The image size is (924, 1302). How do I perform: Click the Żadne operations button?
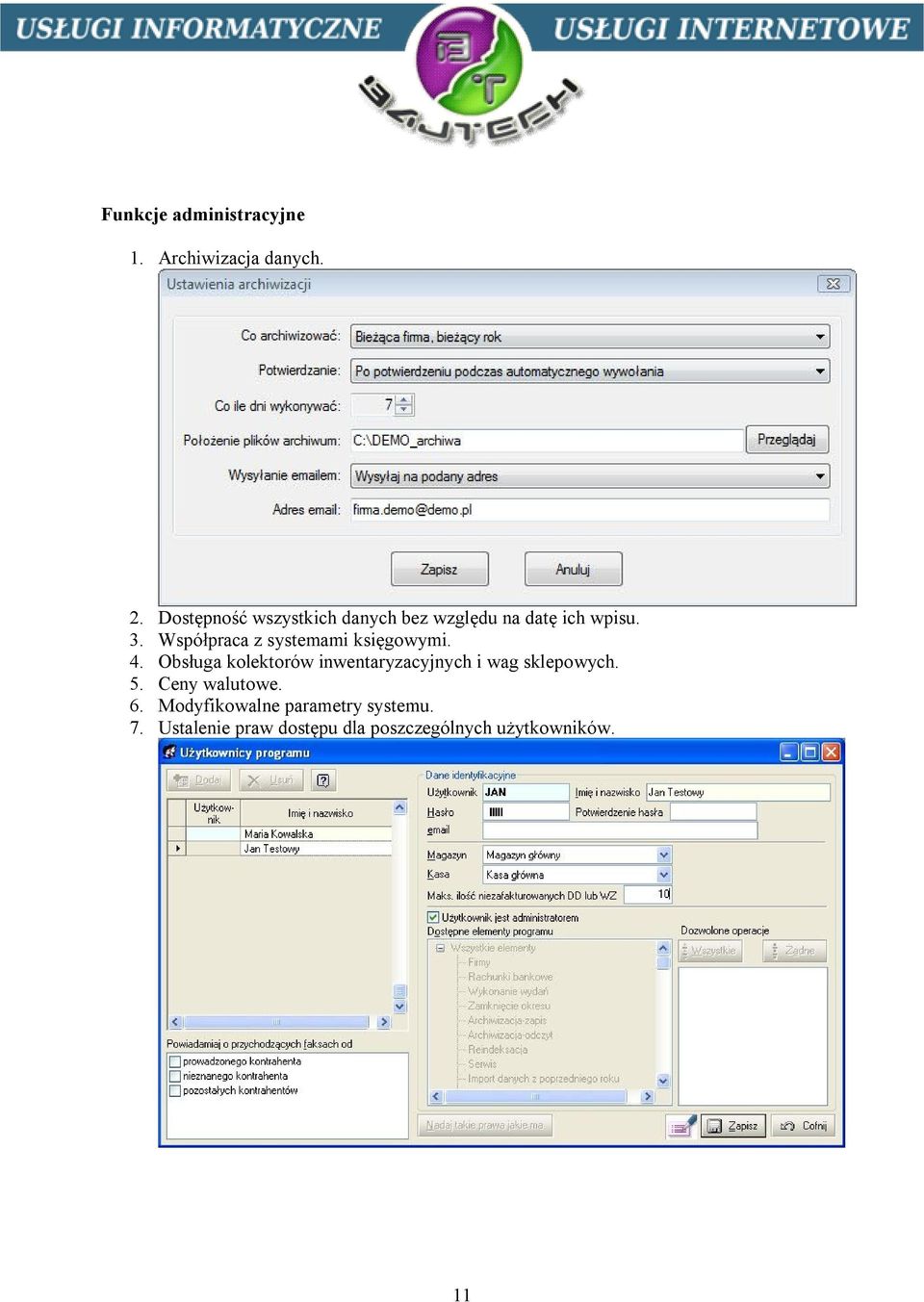click(795, 951)
